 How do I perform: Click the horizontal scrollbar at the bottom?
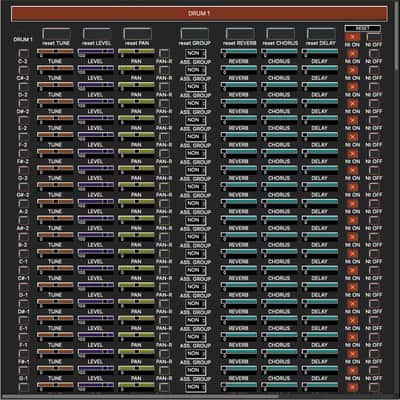(140, 397)
